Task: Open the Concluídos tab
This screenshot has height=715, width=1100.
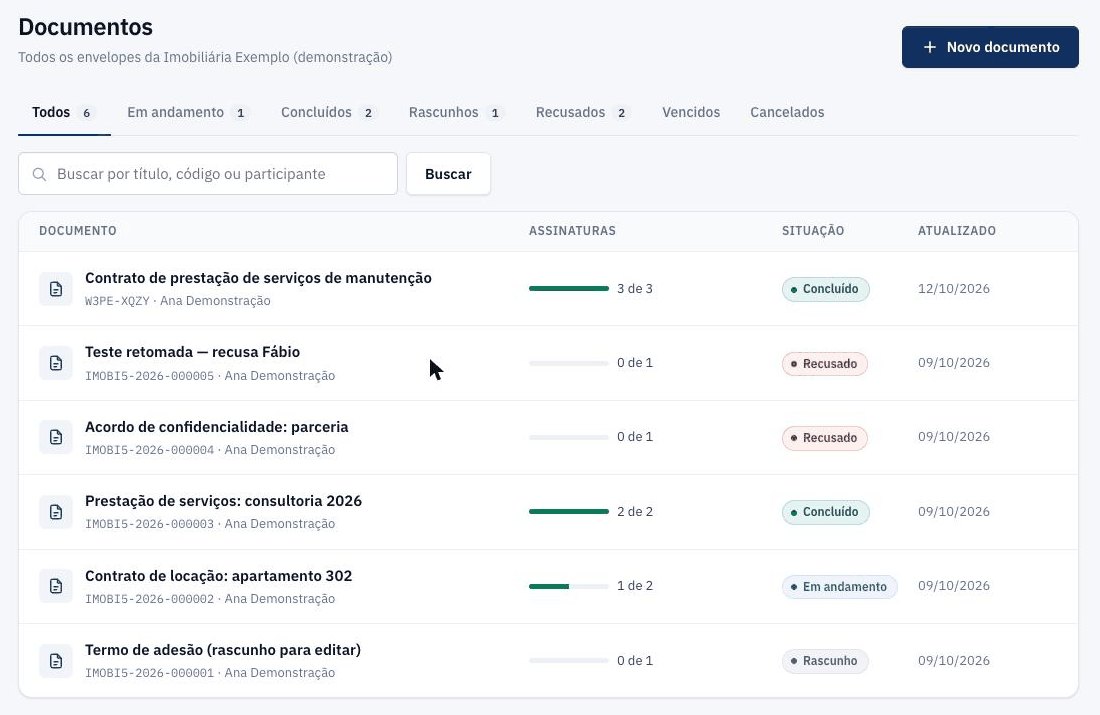Action: point(328,112)
